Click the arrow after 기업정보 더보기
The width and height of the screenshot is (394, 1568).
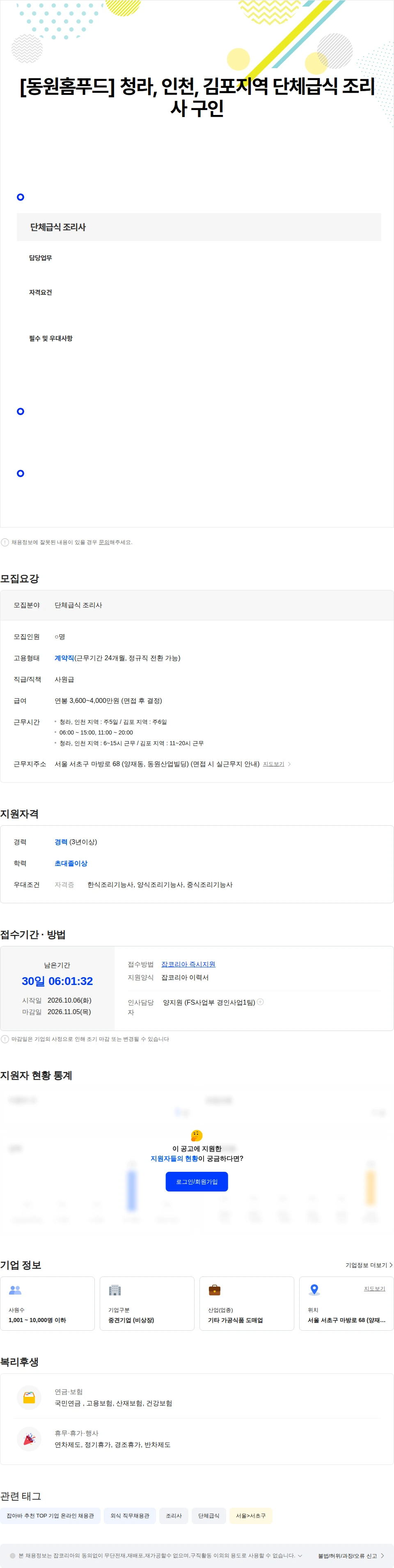390,1265
